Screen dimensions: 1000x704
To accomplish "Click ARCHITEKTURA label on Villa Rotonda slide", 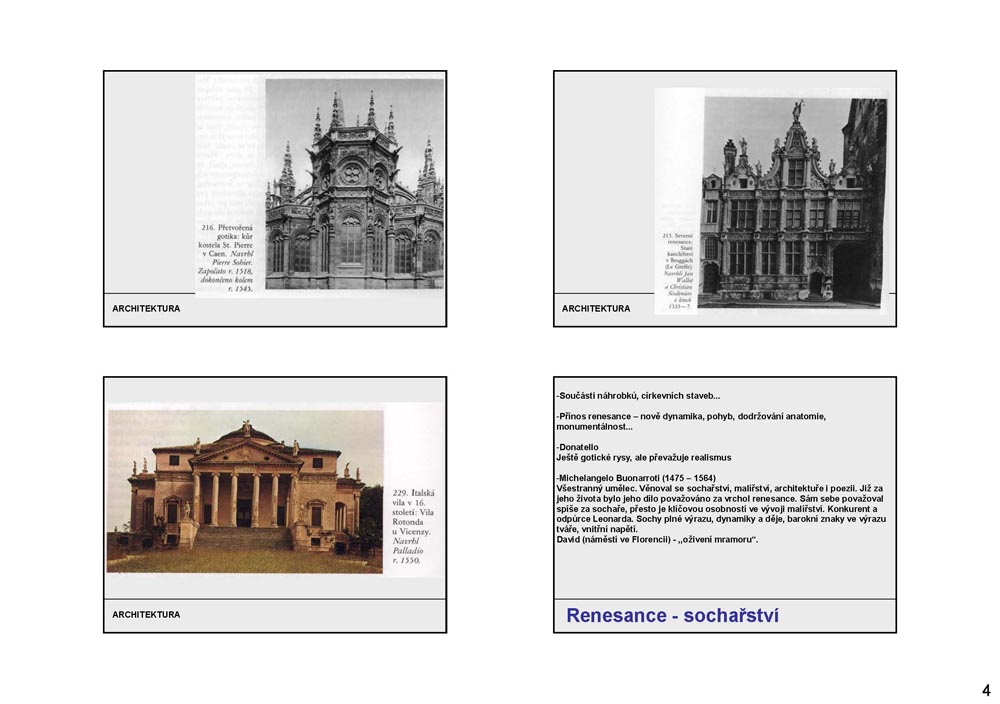I will click(x=146, y=615).
